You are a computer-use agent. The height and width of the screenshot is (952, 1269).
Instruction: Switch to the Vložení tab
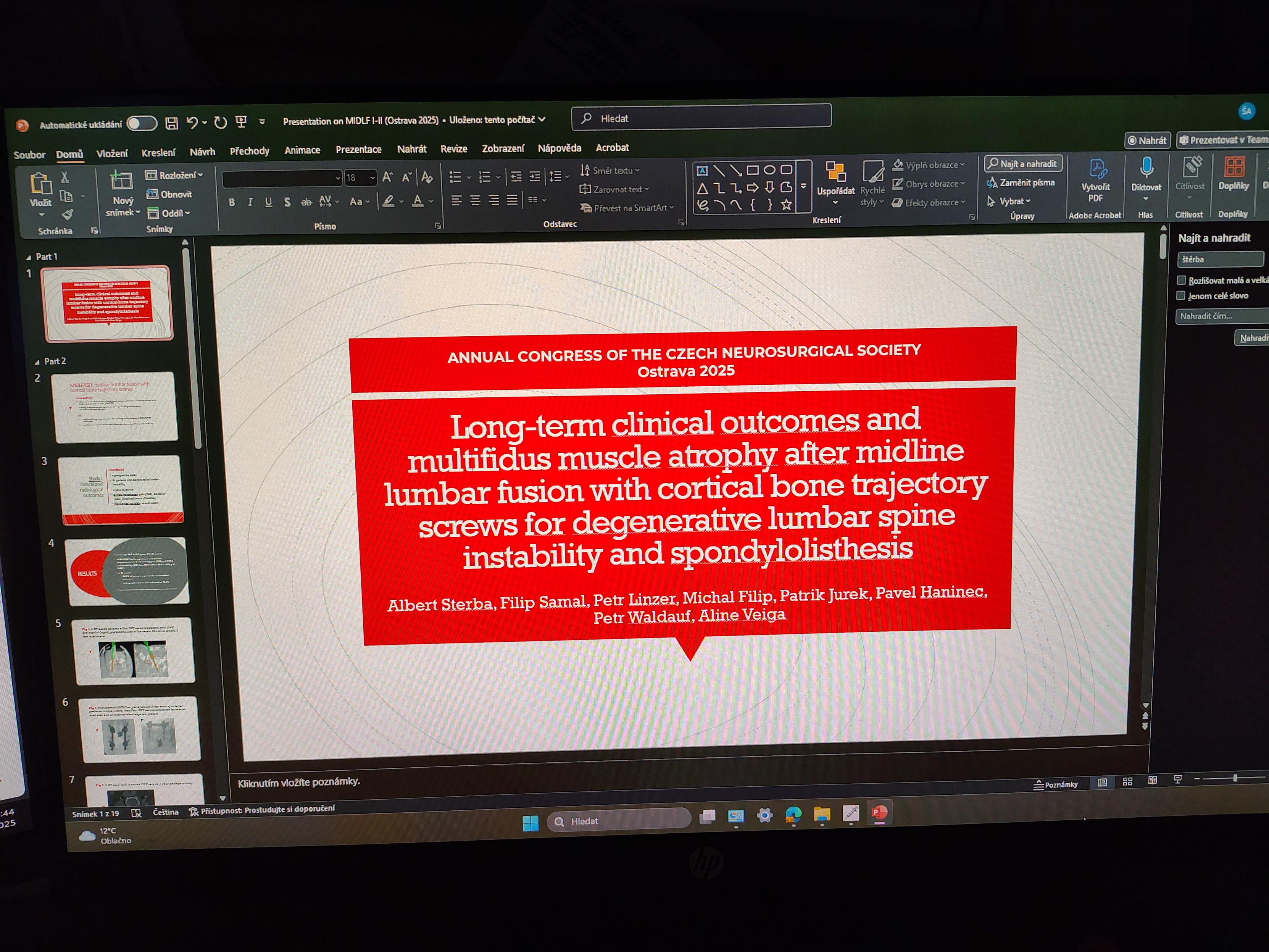point(112,153)
